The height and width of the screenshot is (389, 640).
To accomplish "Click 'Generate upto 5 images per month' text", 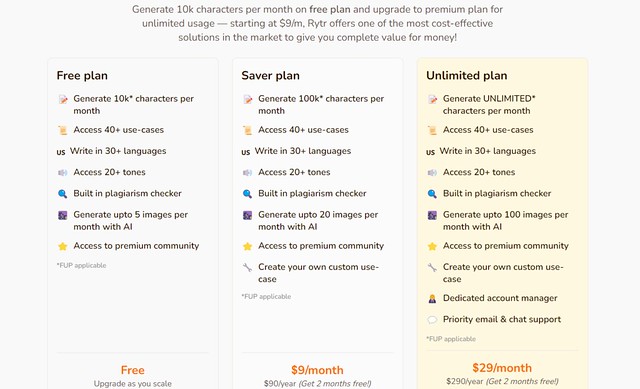I will click(x=131, y=220).
